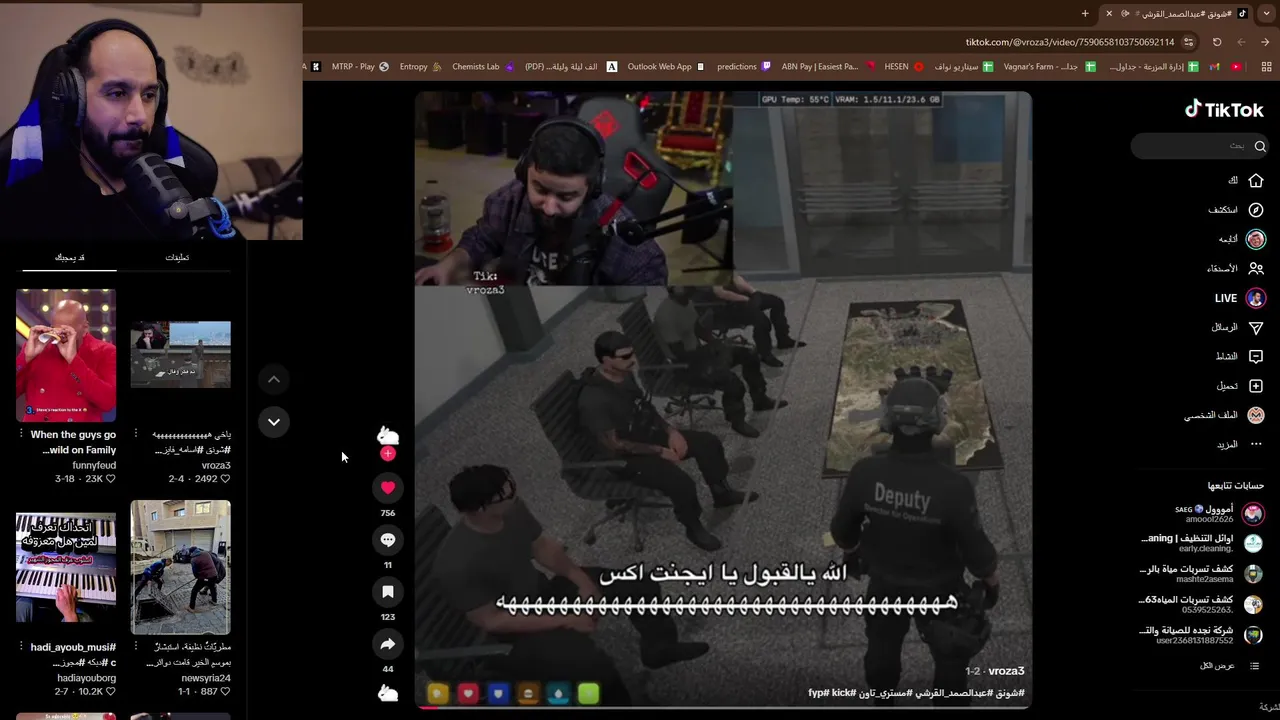Viewport: 1280px width, 720px height.
Task: Open the sound disc rabbit icon
Action: [x=388, y=693]
